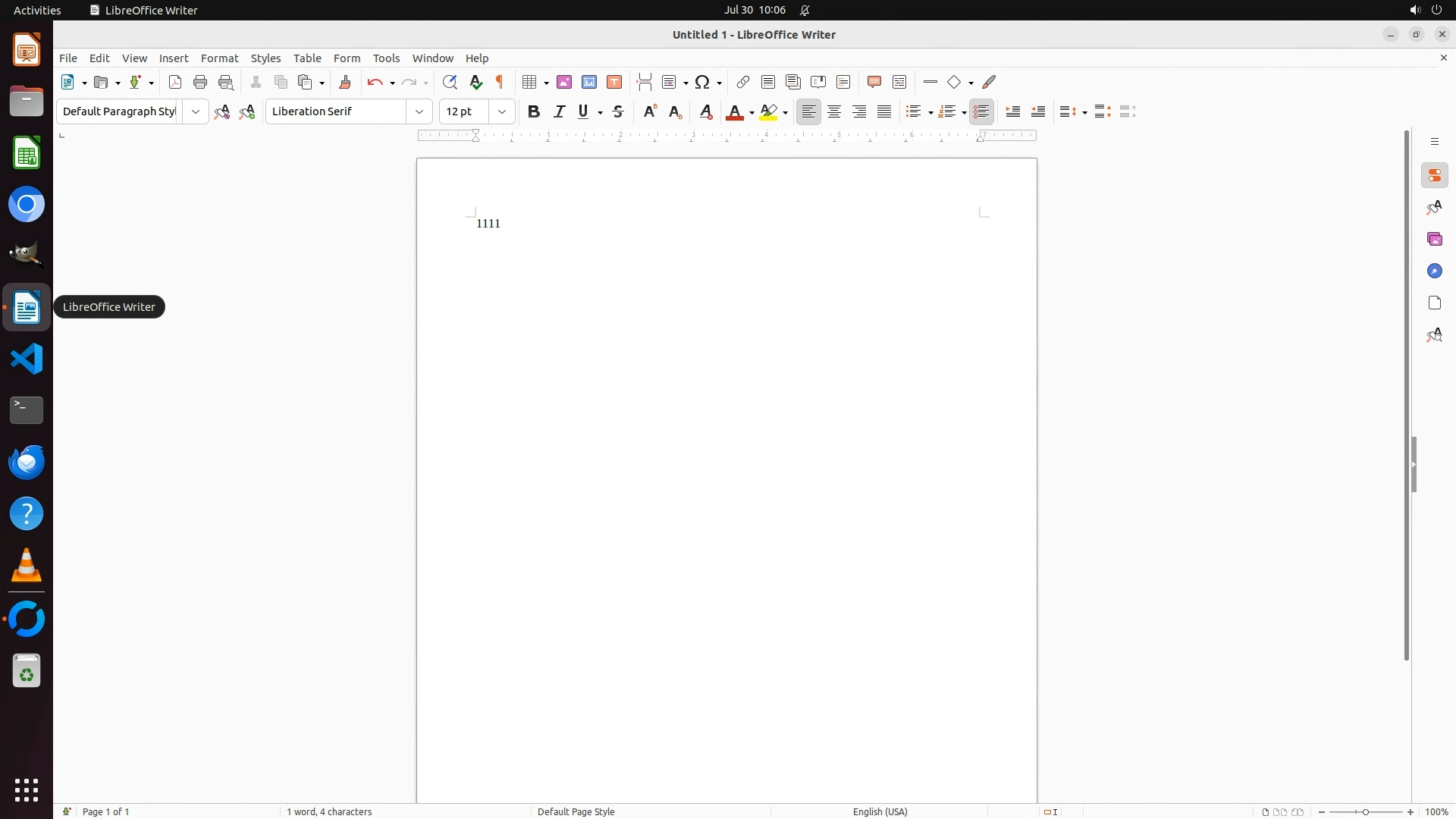Click the Insert Table grid icon
This screenshot has width=1456, height=819.
tap(530, 83)
